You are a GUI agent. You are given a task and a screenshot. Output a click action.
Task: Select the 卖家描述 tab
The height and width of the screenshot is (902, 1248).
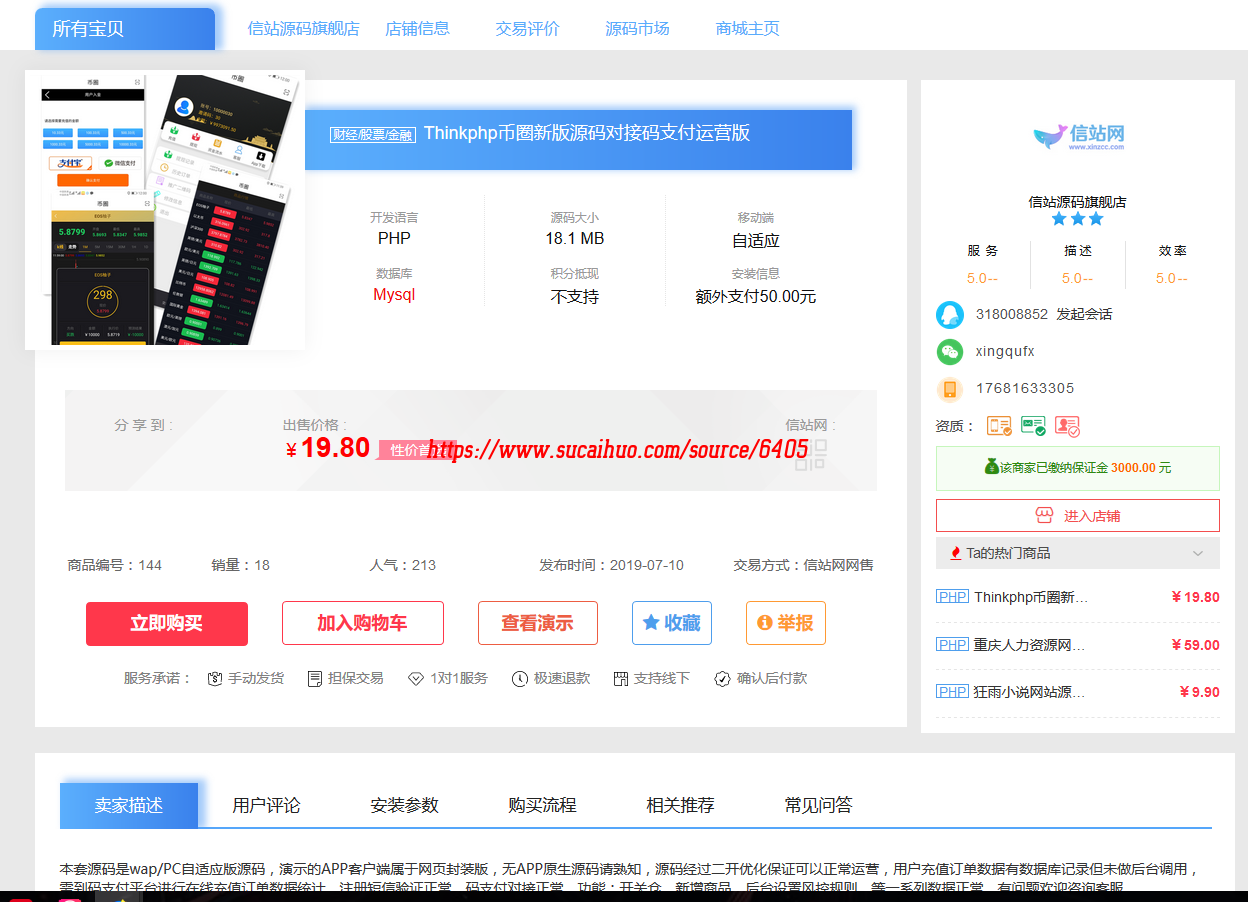tap(129, 806)
